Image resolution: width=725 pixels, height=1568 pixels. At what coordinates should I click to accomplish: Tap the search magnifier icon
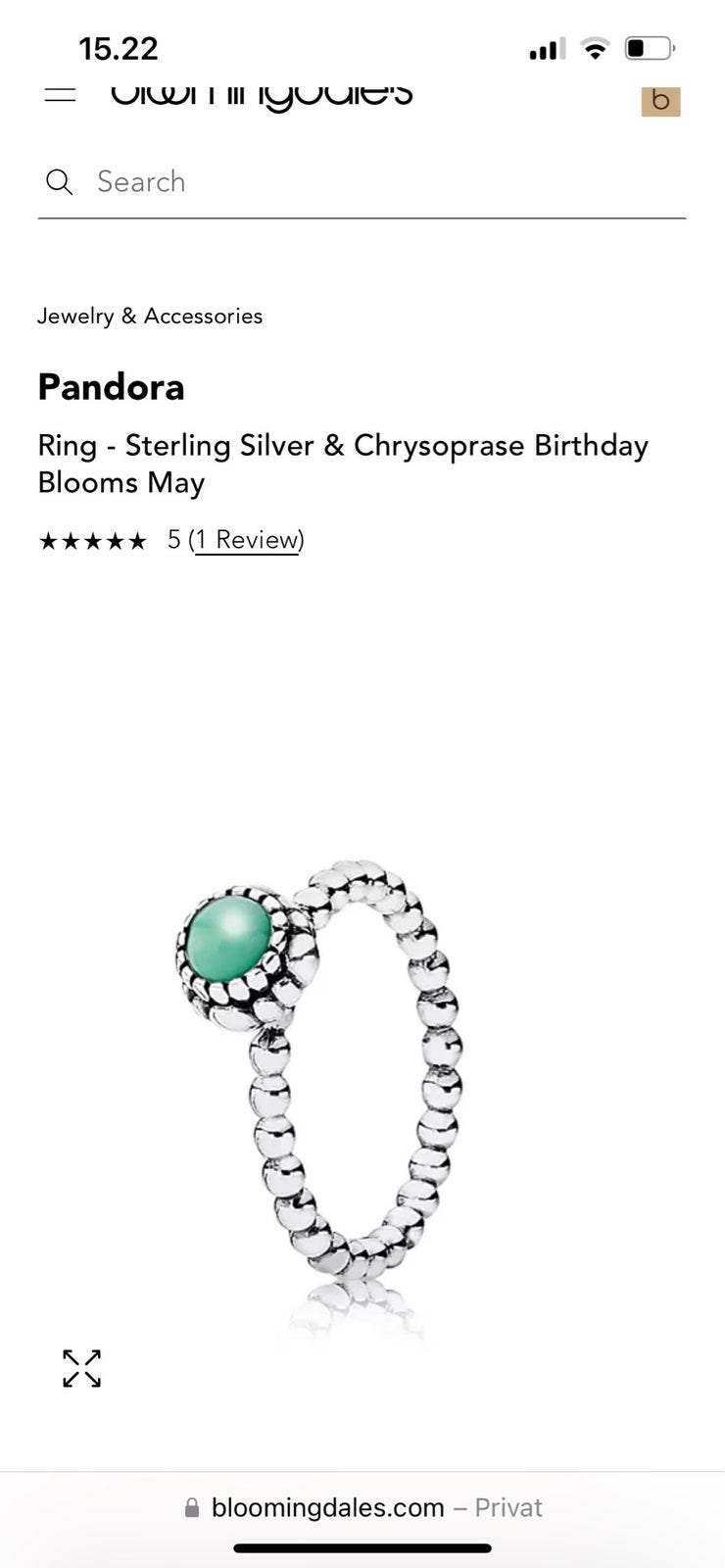[59, 182]
